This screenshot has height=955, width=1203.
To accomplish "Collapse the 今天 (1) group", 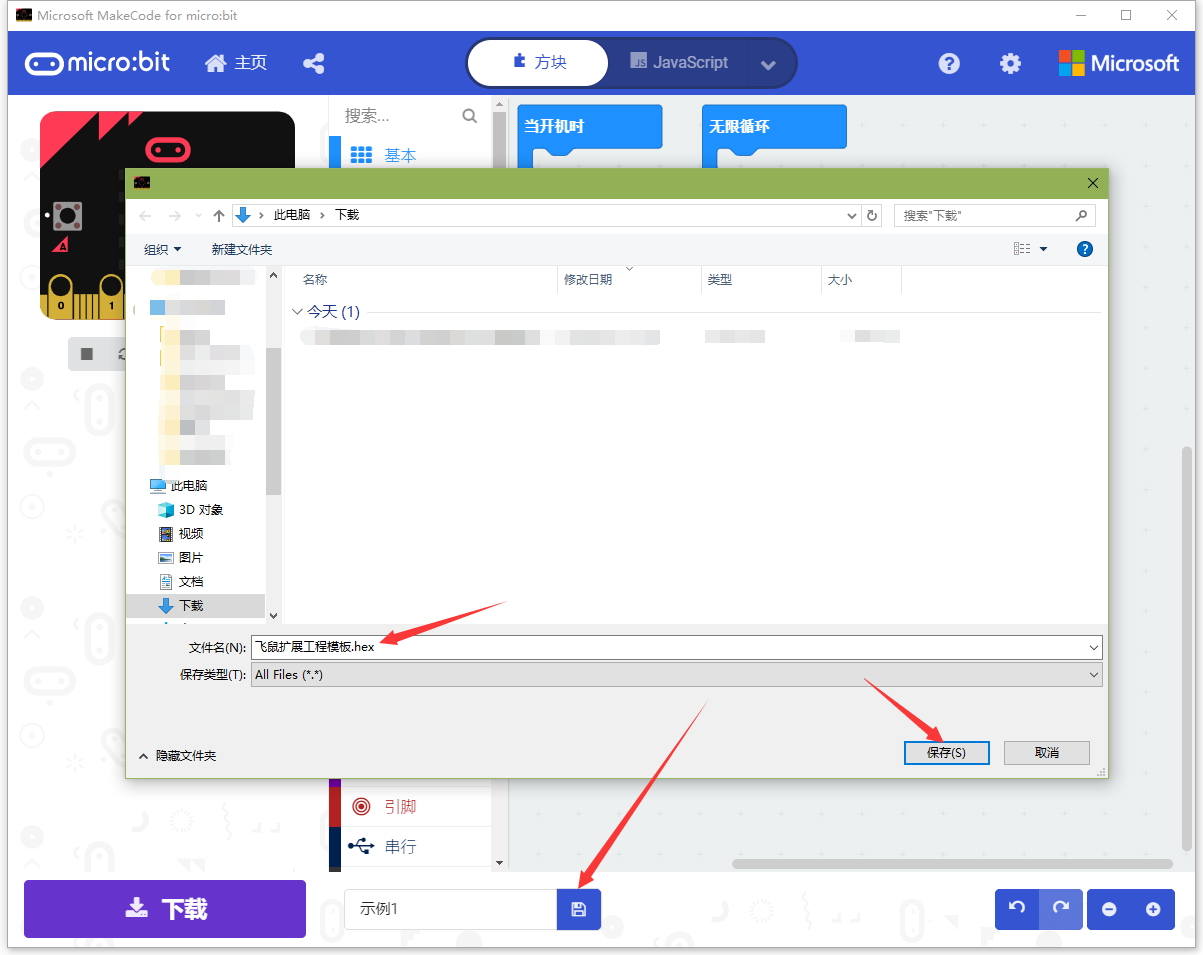I will pyautogui.click(x=297, y=312).
